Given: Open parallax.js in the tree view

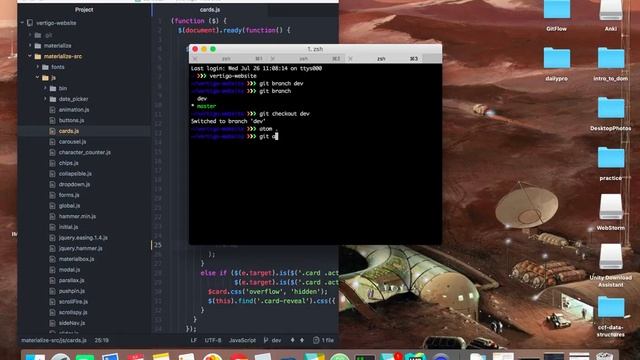Looking at the screenshot, I should coord(71,280).
